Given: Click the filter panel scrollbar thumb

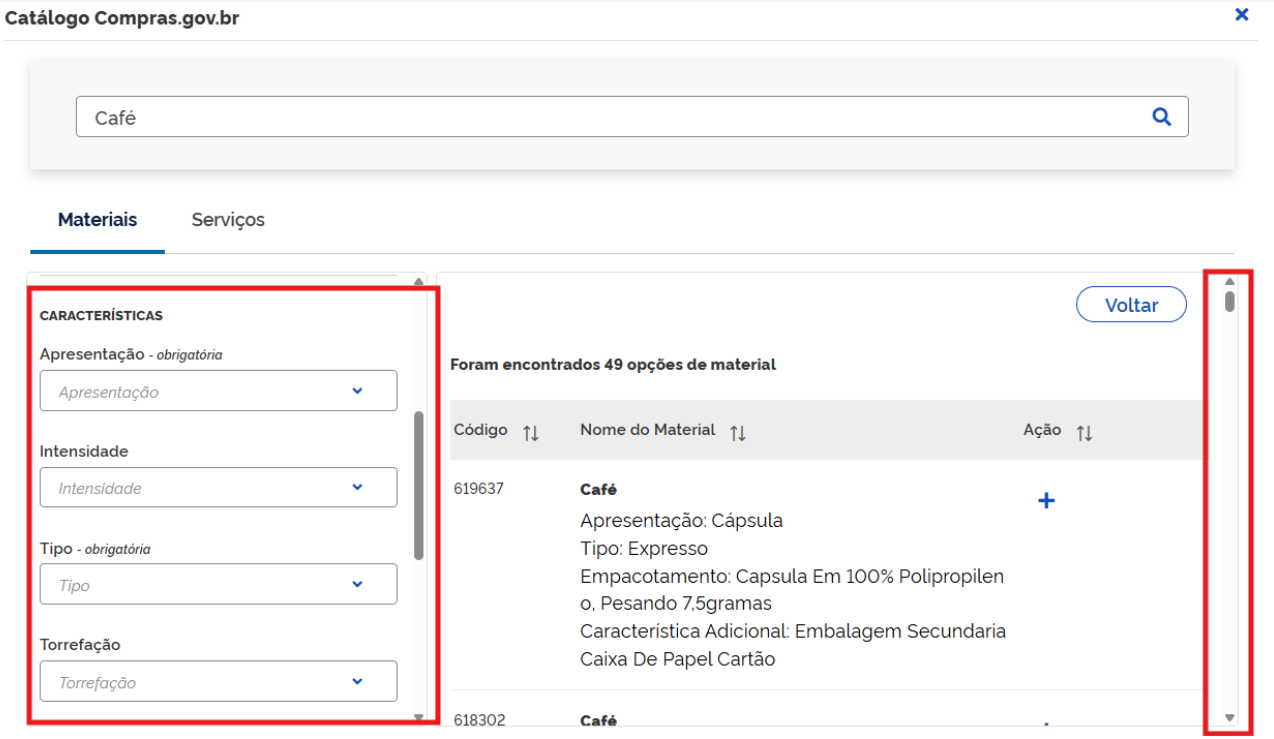Looking at the screenshot, I should pyautogui.click(x=418, y=485).
